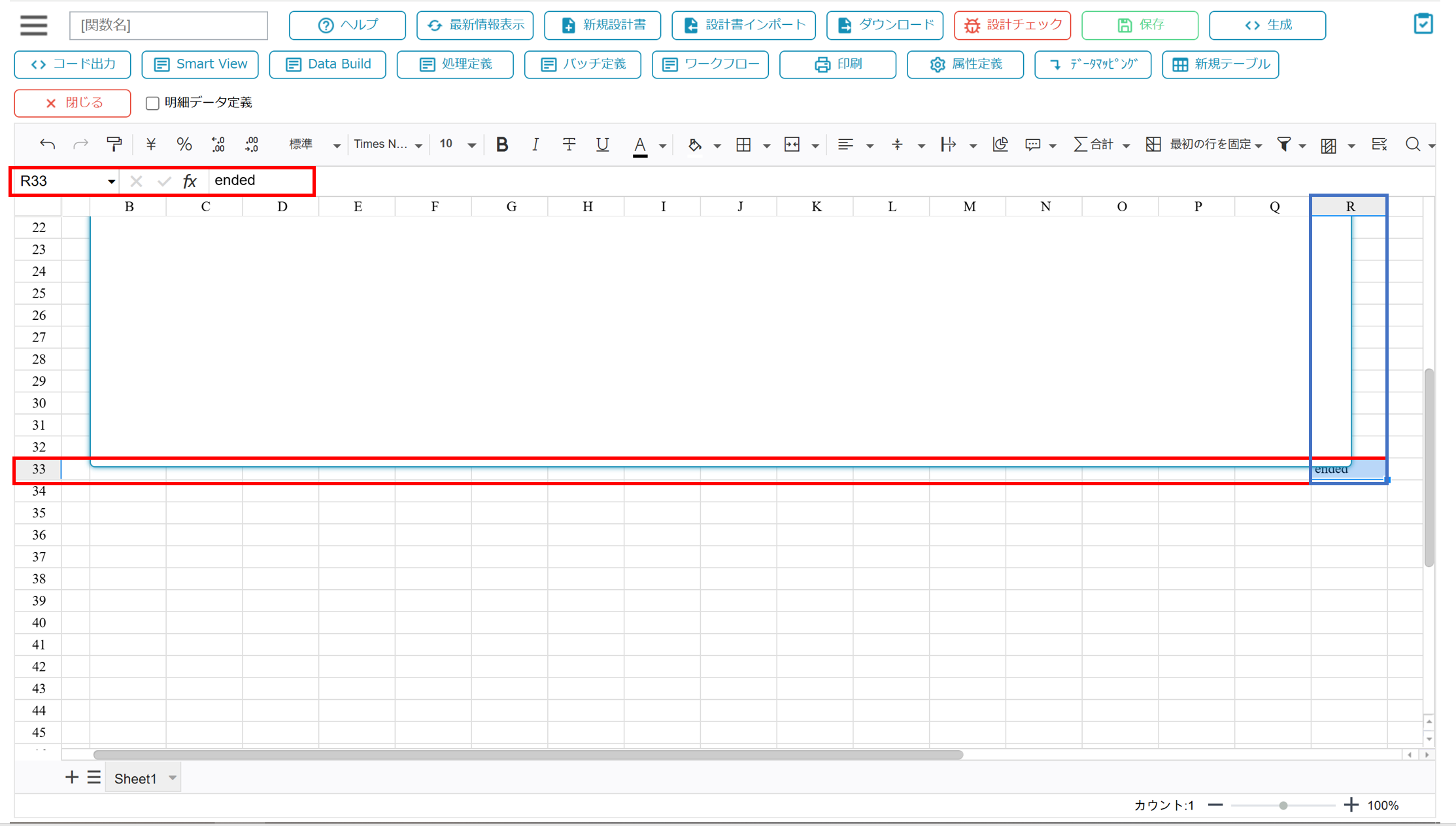This screenshot has height=826, width=1456.
Task: Click horizontal align icon
Action: [x=845, y=145]
